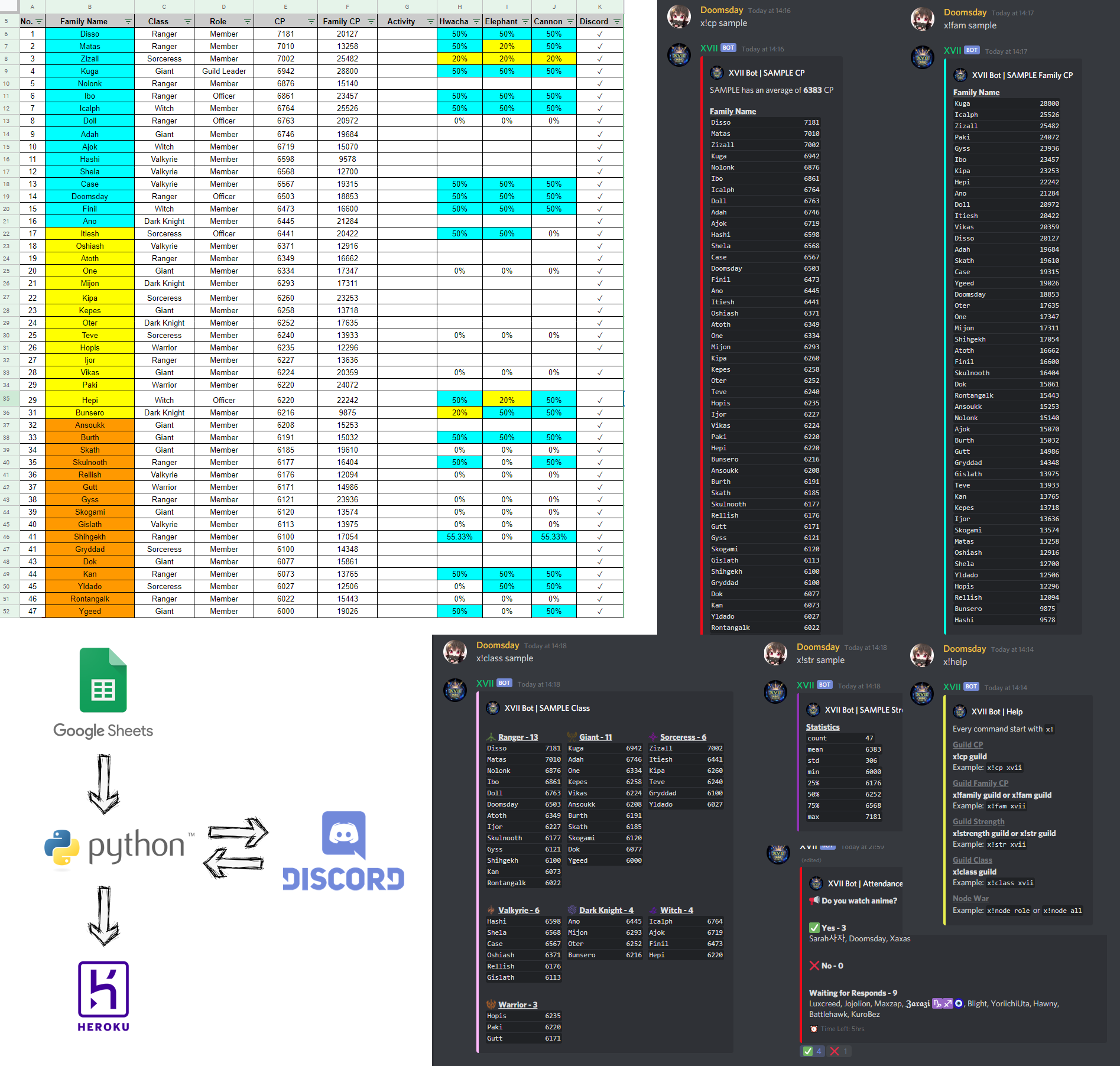This screenshot has width=1120, height=1066.
Task: Click the XVII bot avatar above SAMPLE Family CP embed
Action: (923, 57)
